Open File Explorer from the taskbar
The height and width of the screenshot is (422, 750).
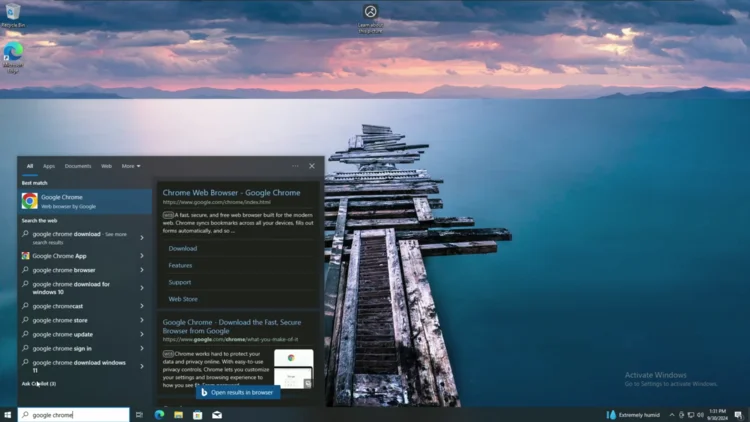point(178,415)
